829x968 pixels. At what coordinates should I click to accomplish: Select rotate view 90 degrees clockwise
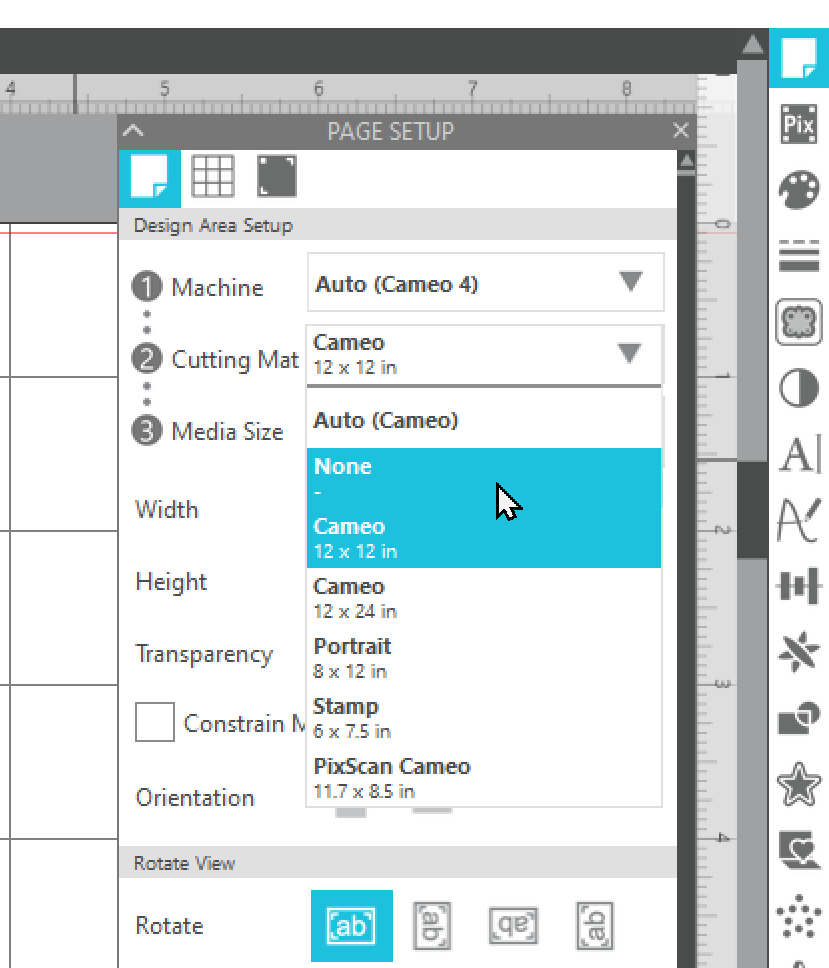tap(432, 925)
